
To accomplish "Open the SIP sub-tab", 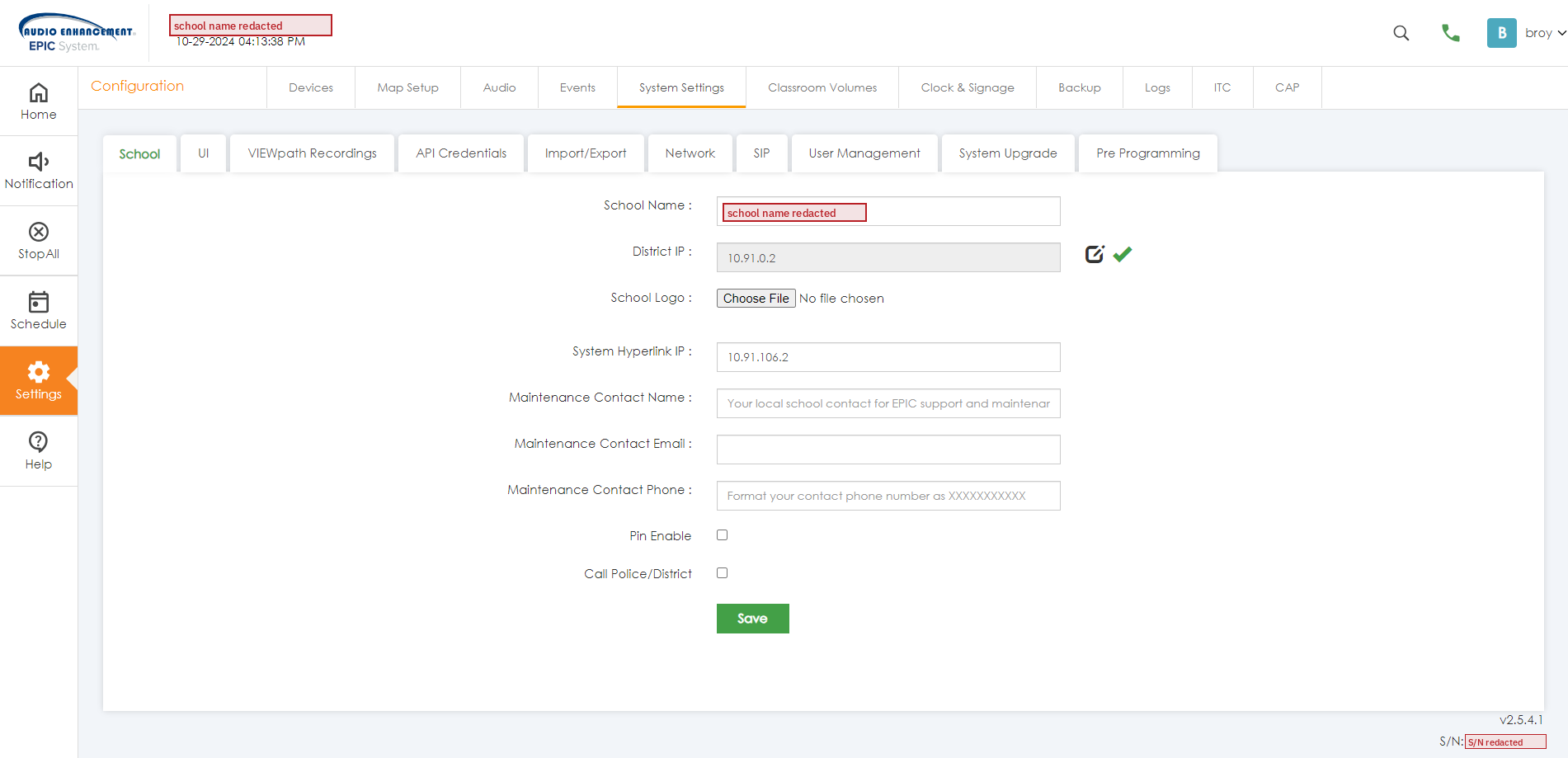I will coord(761,153).
